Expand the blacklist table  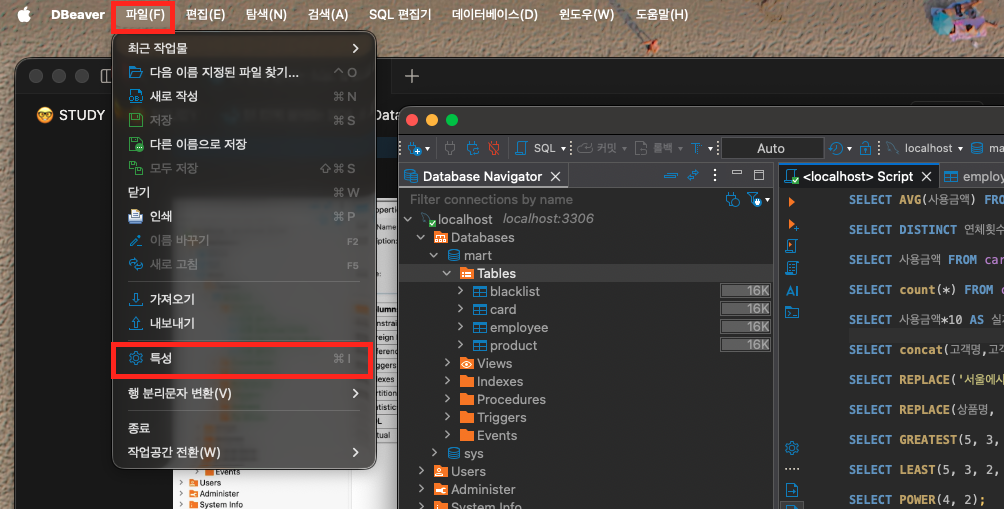coord(460,291)
